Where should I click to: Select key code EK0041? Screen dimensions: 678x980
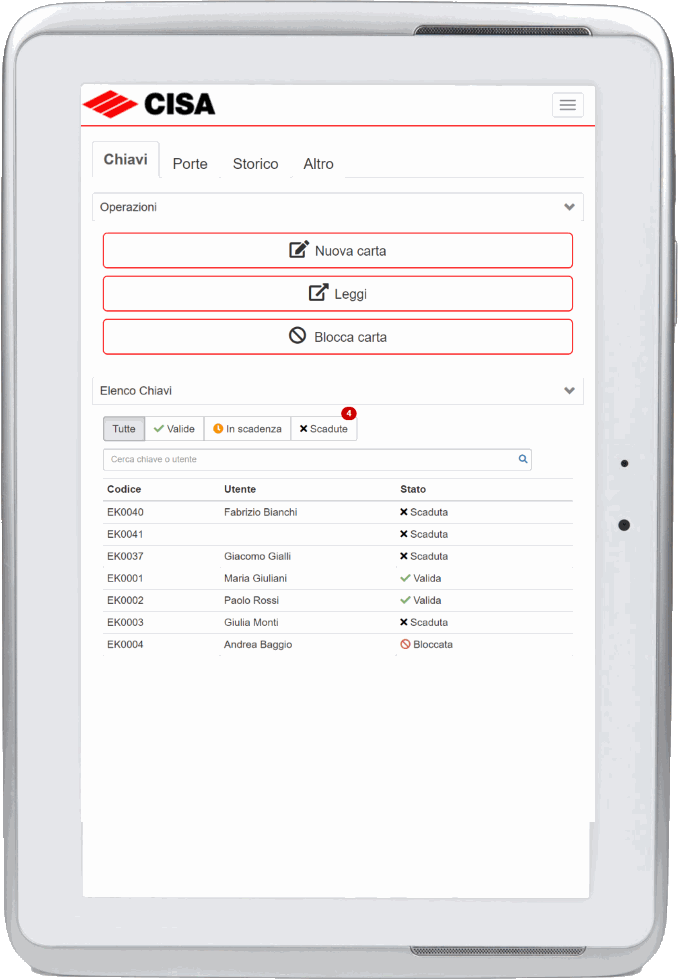click(x=125, y=534)
